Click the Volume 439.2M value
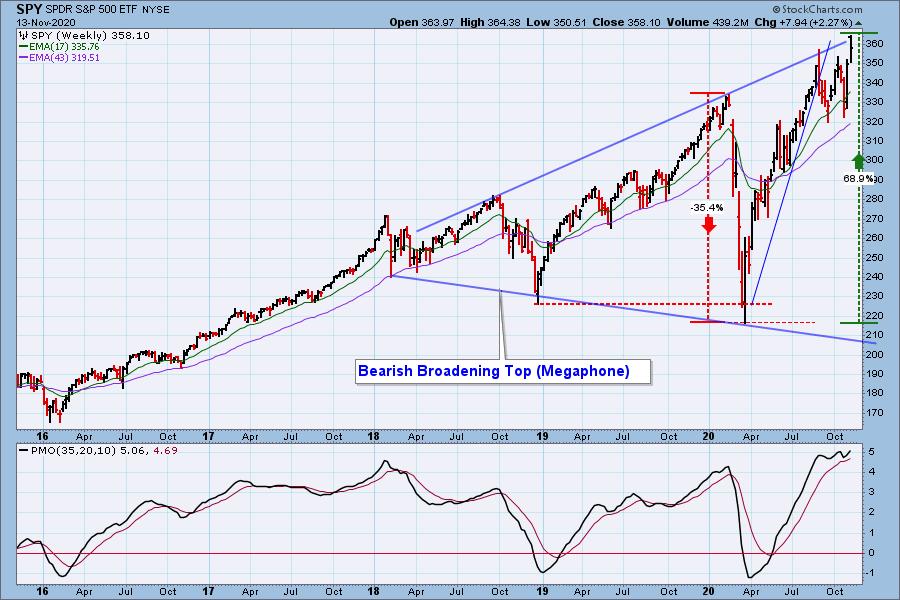Viewport: 900px width, 600px height. click(708, 22)
